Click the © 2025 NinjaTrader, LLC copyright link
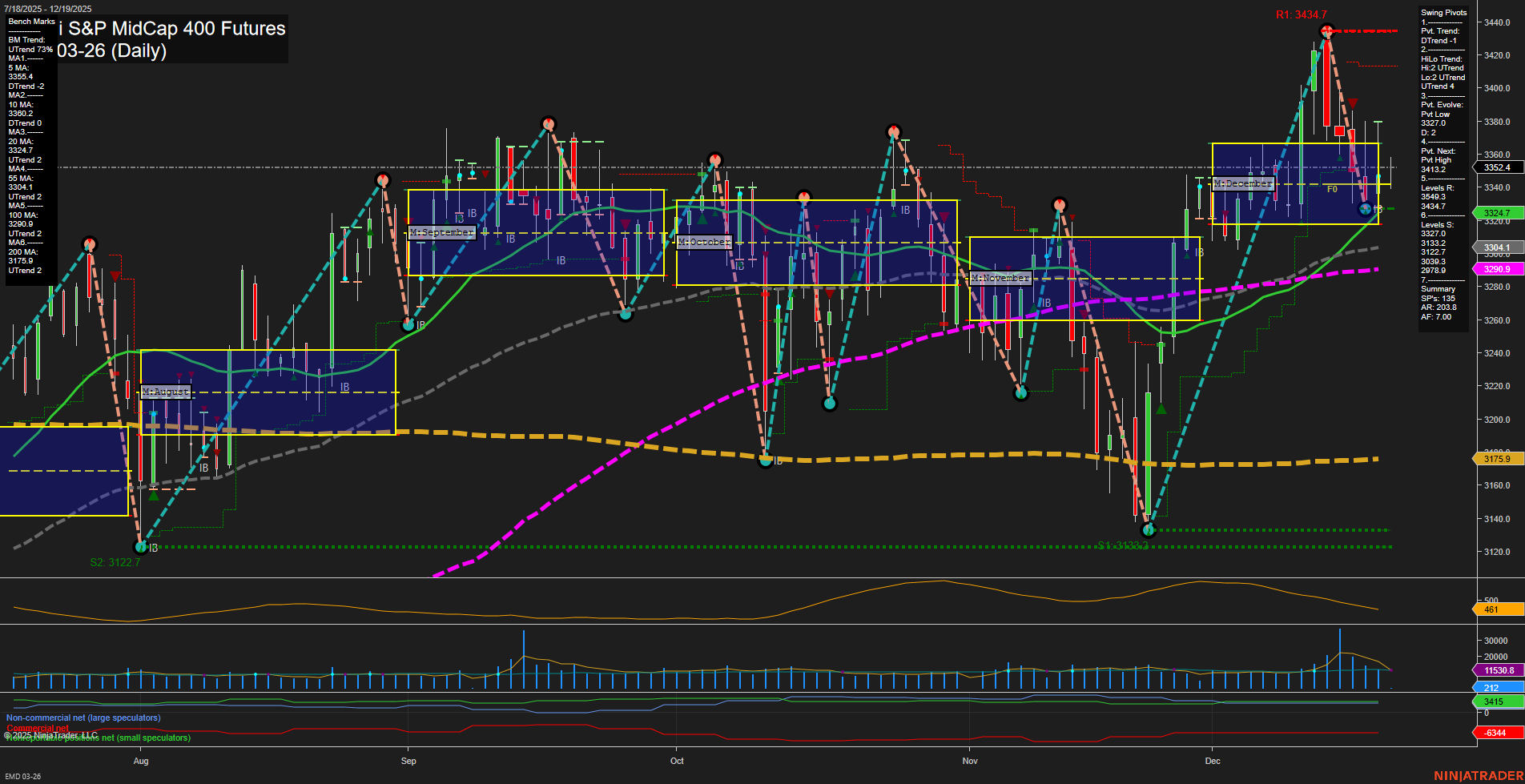The image size is (1525, 784). click(51, 734)
